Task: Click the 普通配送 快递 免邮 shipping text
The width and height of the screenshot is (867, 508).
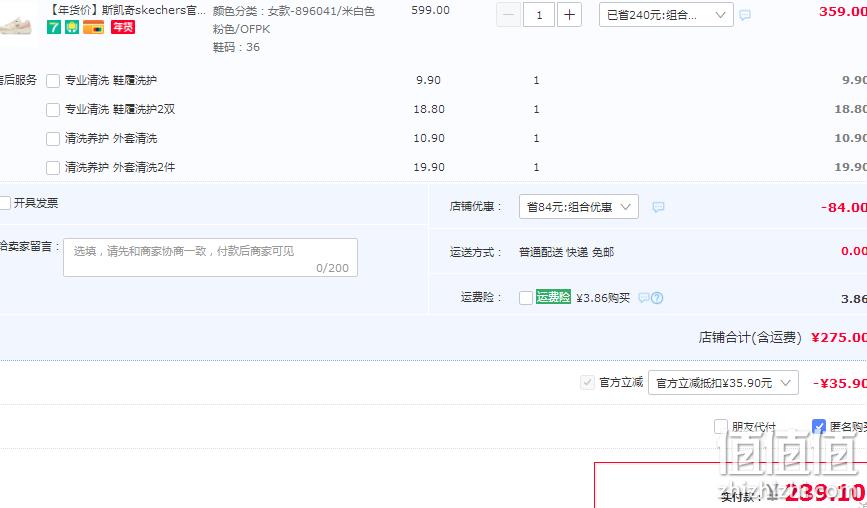Action: [566, 252]
